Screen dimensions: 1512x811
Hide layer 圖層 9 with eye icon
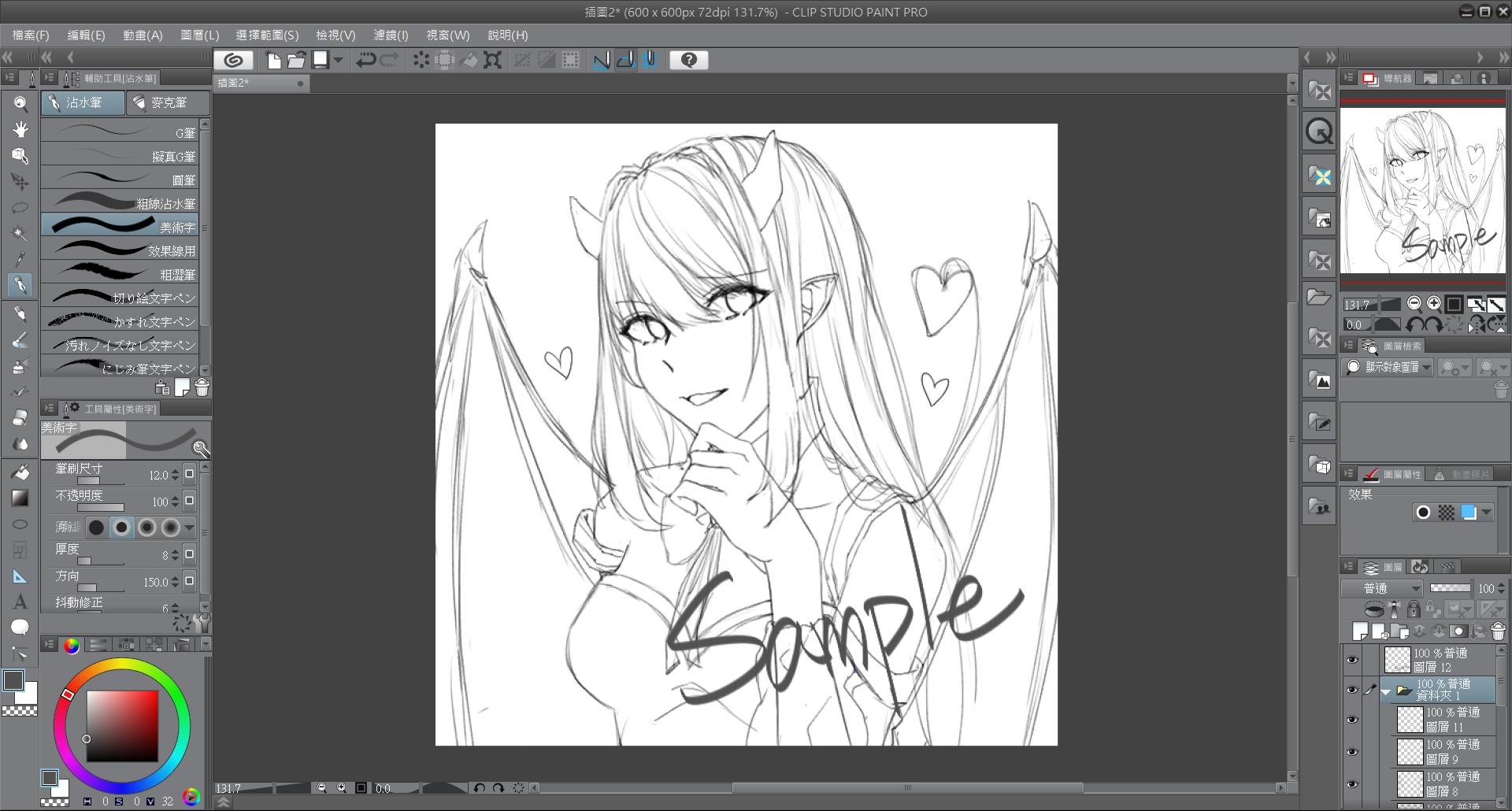pyautogui.click(x=1353, y=752)
